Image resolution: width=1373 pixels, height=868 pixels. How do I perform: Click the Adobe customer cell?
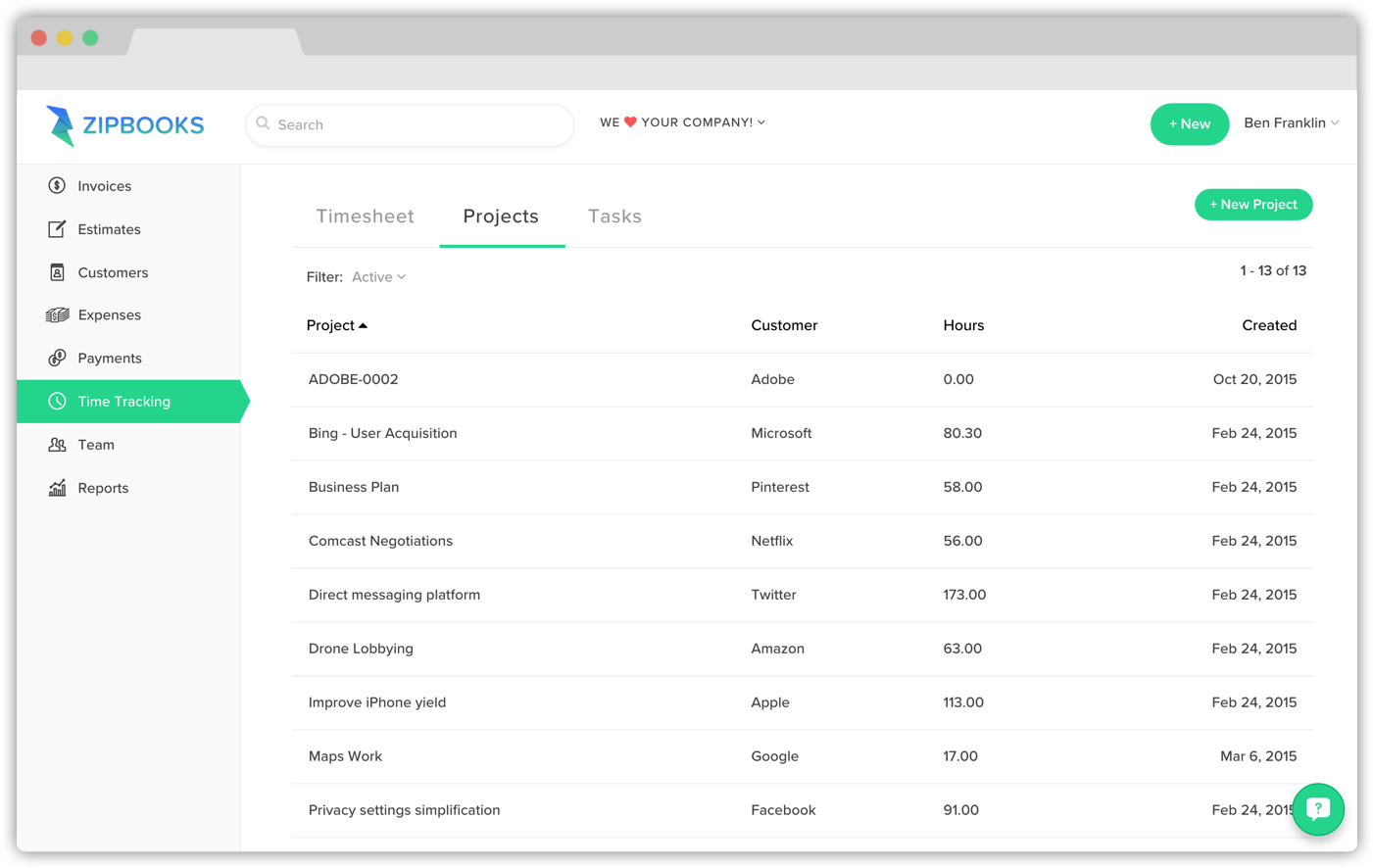point(772,379)
